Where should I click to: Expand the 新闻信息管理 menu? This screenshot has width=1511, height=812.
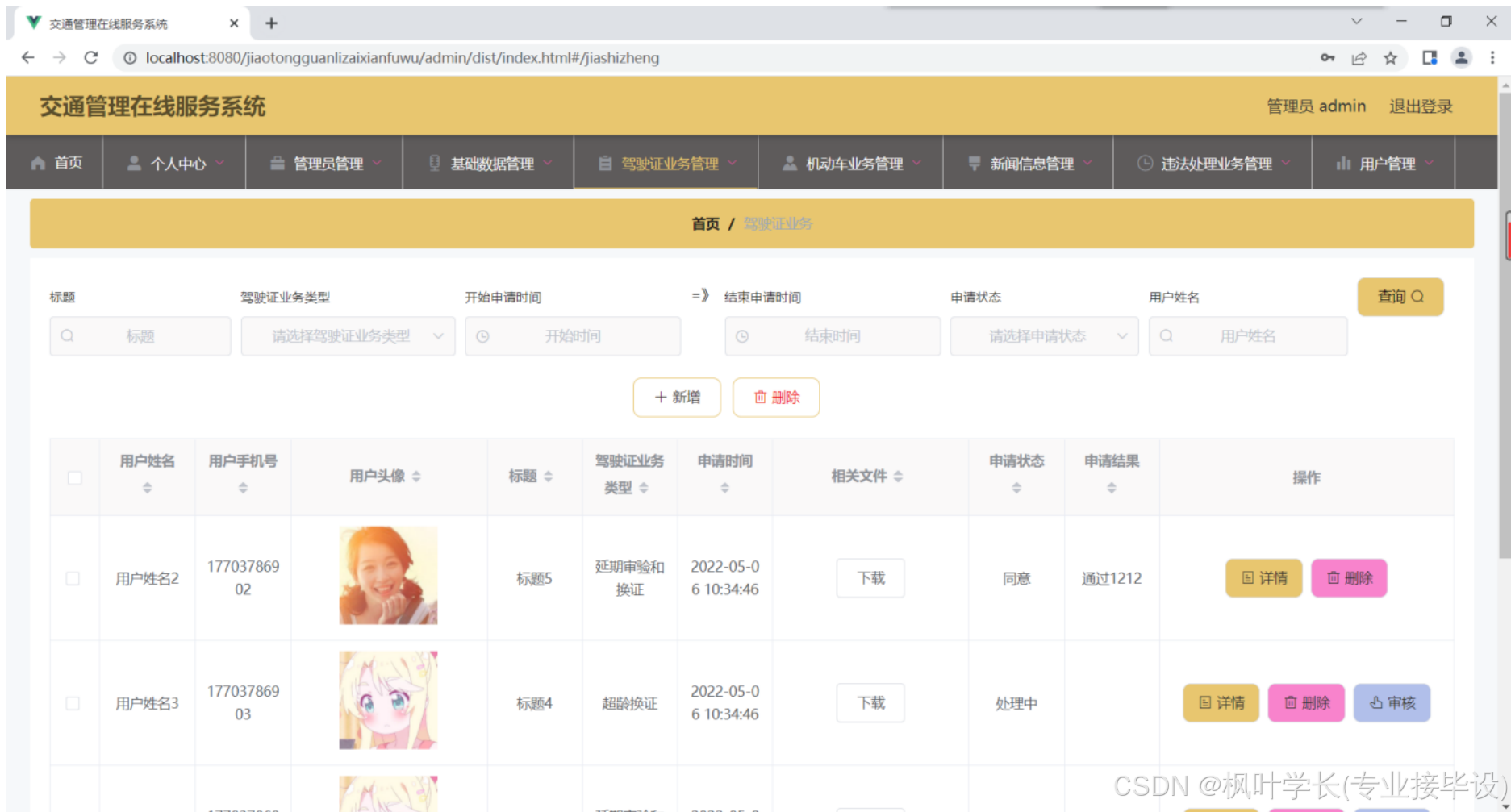(1029, 163)
